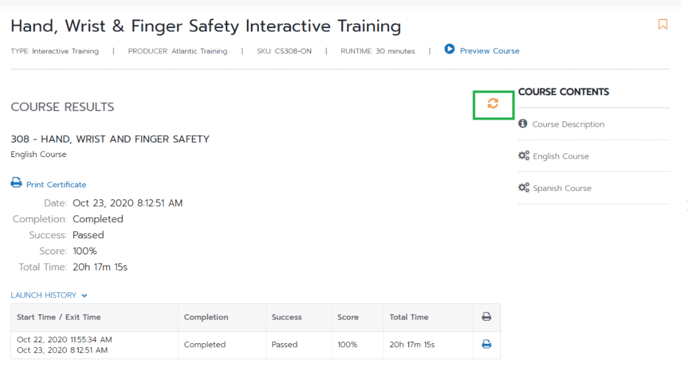Print the Oct 22 launch row record
Image resolution: width=688 pixels, height=381 pixels.
pos(486,344)
